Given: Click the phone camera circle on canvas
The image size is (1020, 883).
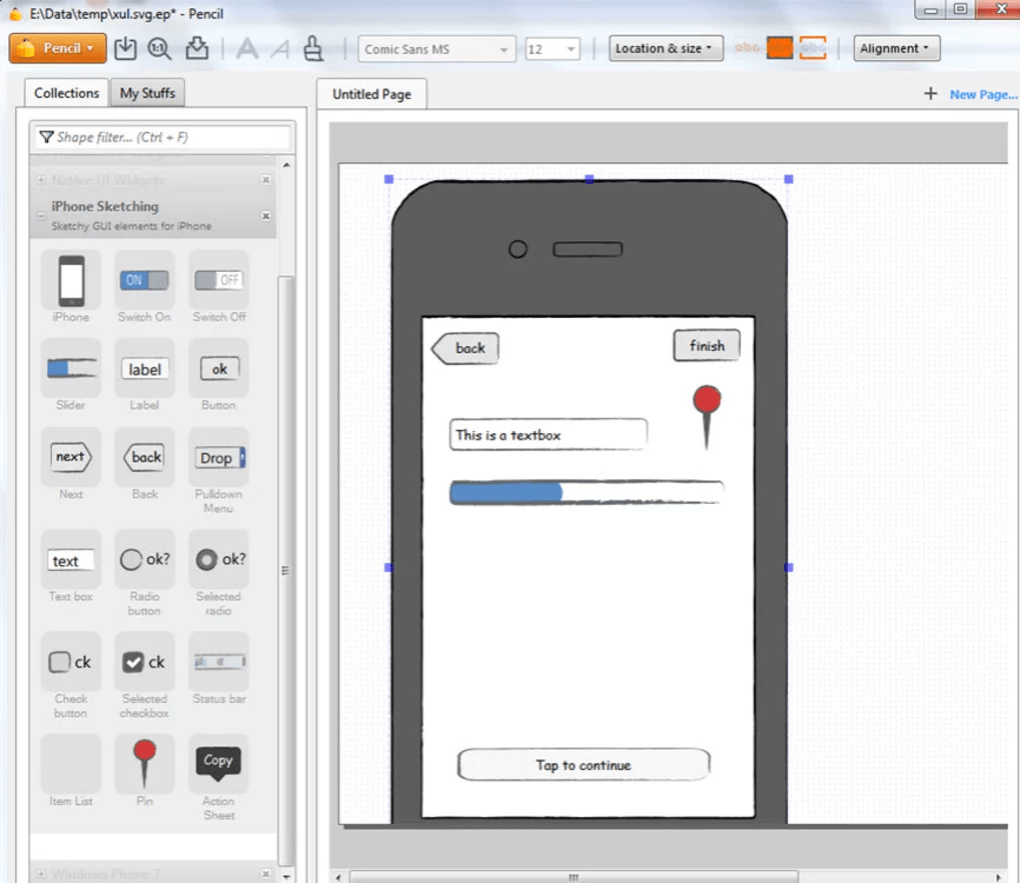Looking at the screenshot, I should tap(518, 249).
